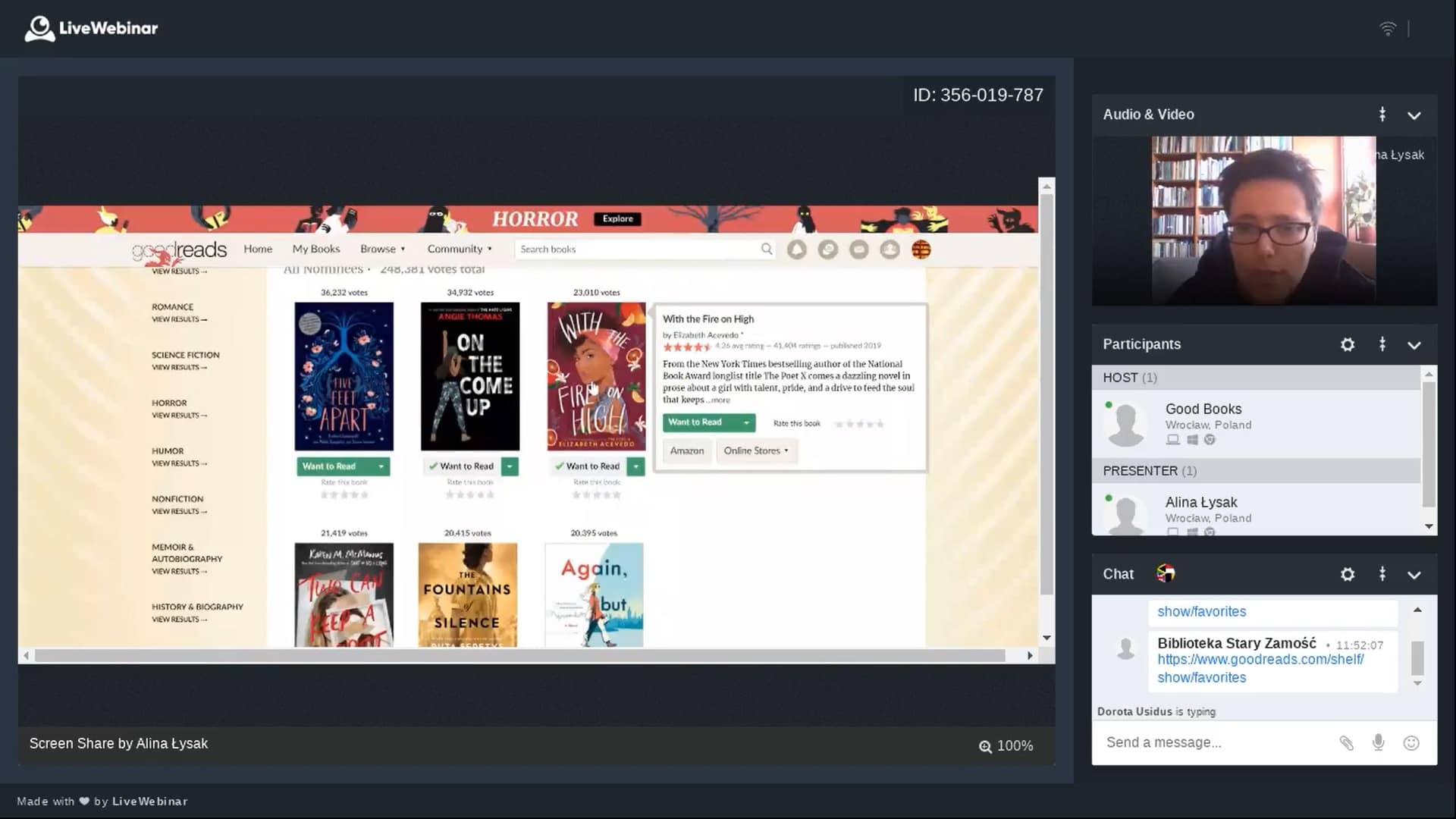Click the microphone icon in chat input
The image size is (1456, 819).
point(1379,742)
